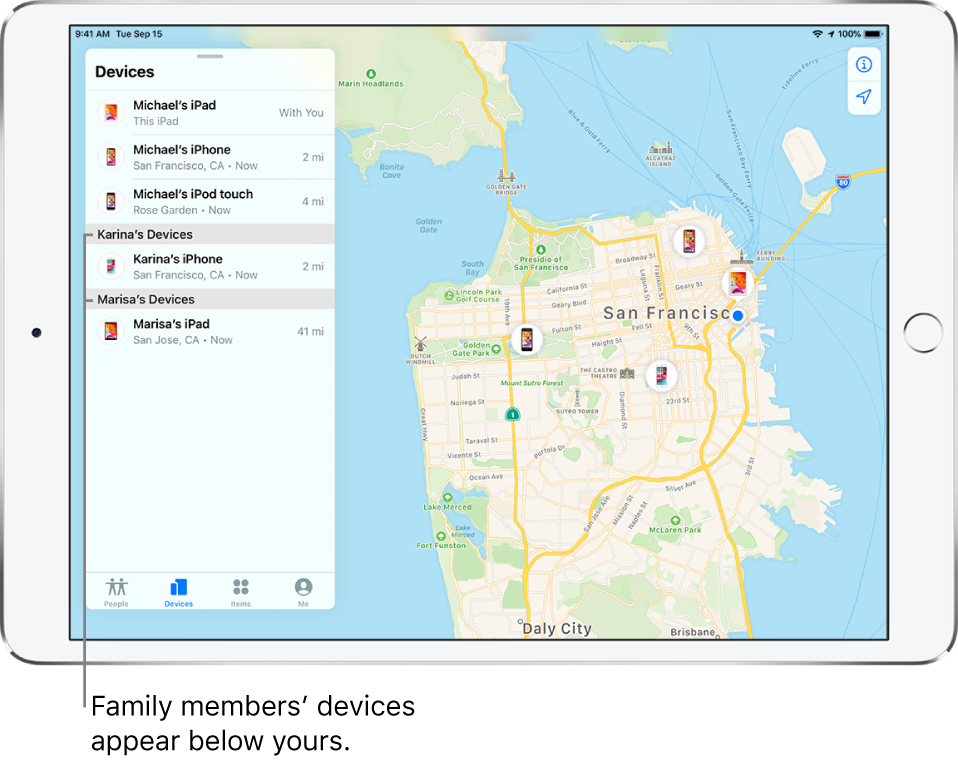Select Michael's iPad in device list

pyautogui.click(x=210, y=112)
